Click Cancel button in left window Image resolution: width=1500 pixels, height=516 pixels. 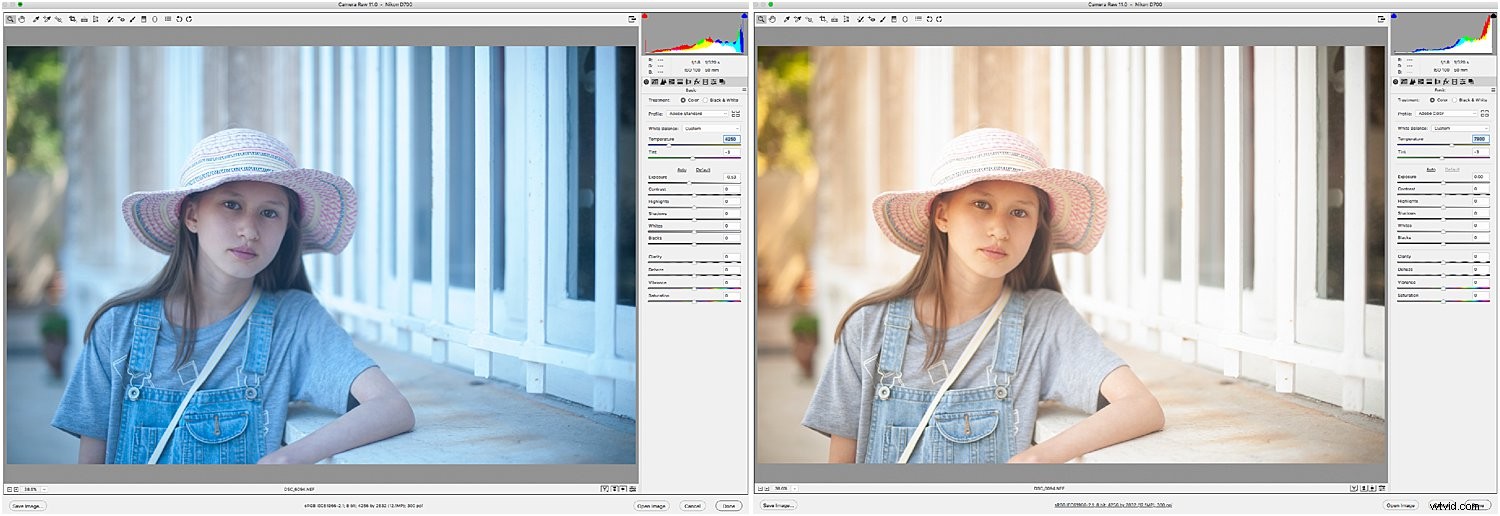[x=692, y=506]
